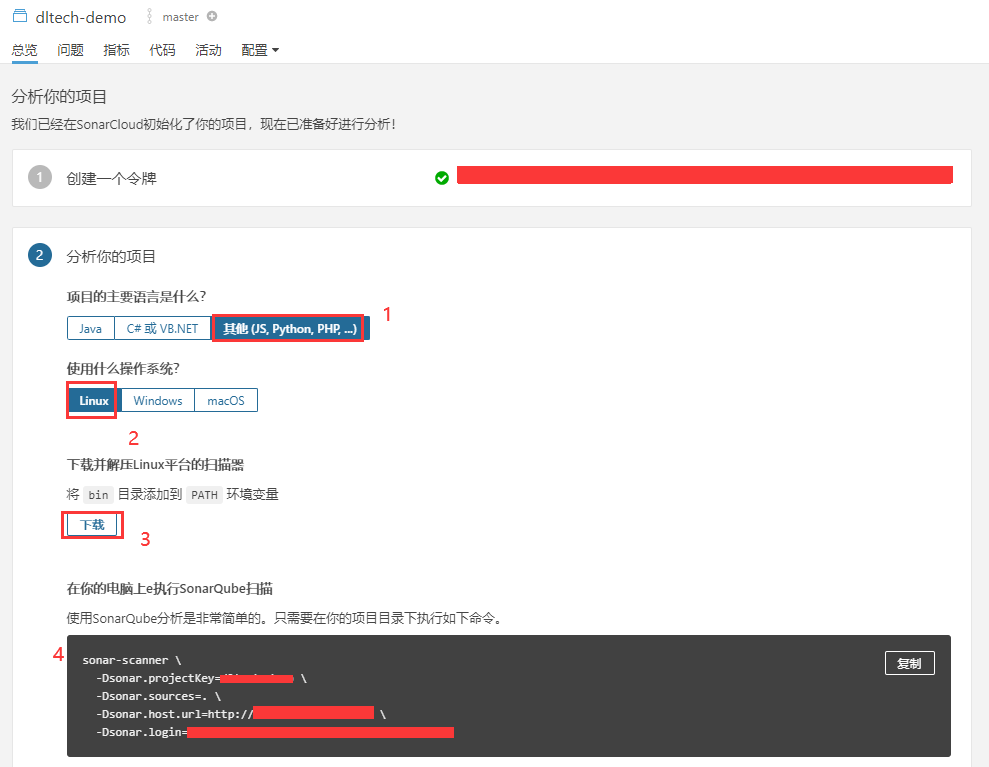Switch to the 活动 tab
This screenshot has width=989, height=767.
point(208,49)
